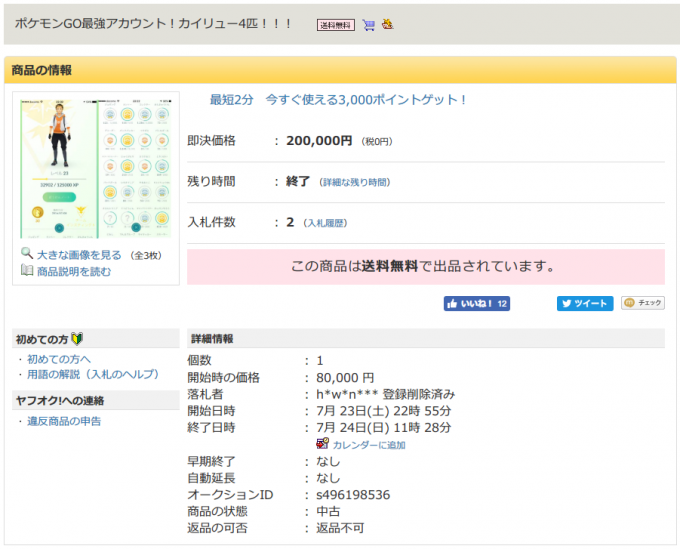
Task: Click the pink 送料無料で出品されています banner
Action: 426,267
